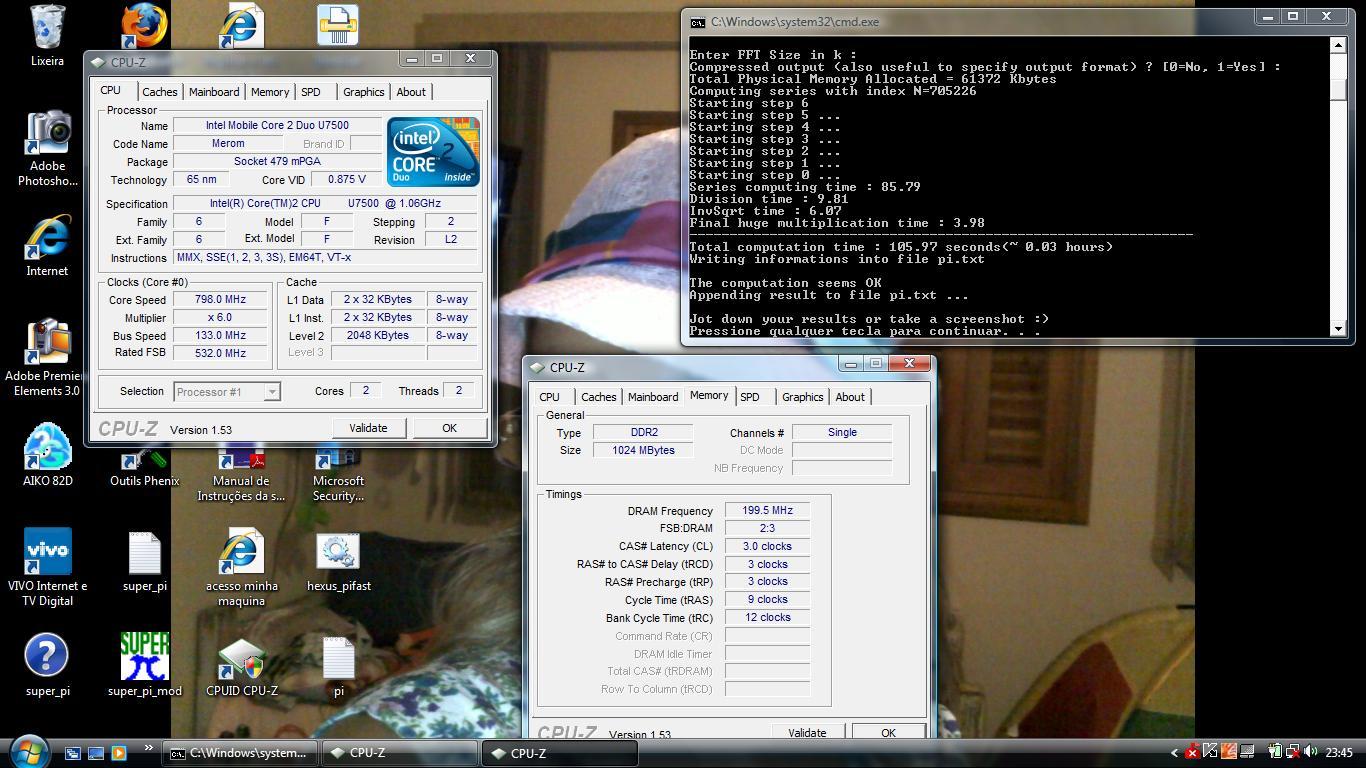Click the red security alert tray icon
This screenshot has height=768, width=1366.
(x=1192, y=752)
